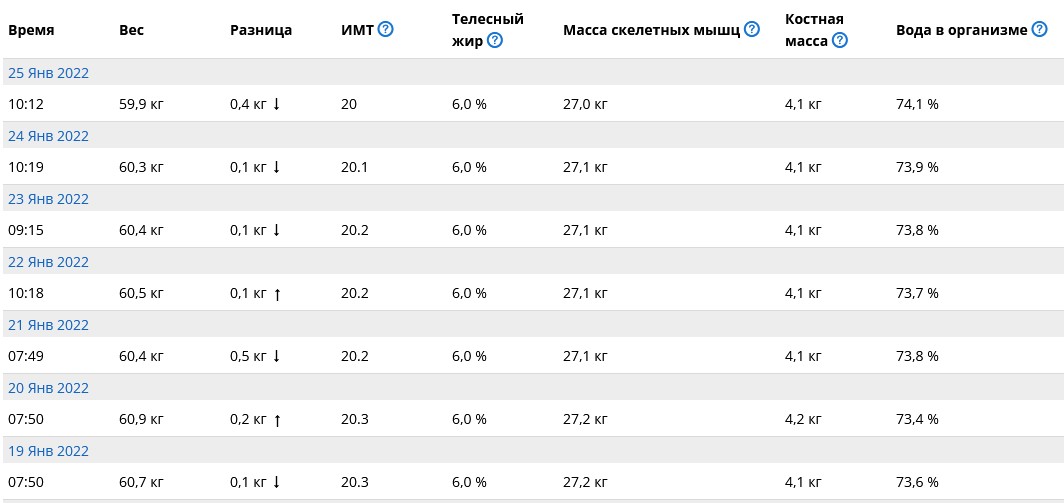Open the 24 Янв 2022 date link
The image size is (1064, 503).
coord(48,136)
